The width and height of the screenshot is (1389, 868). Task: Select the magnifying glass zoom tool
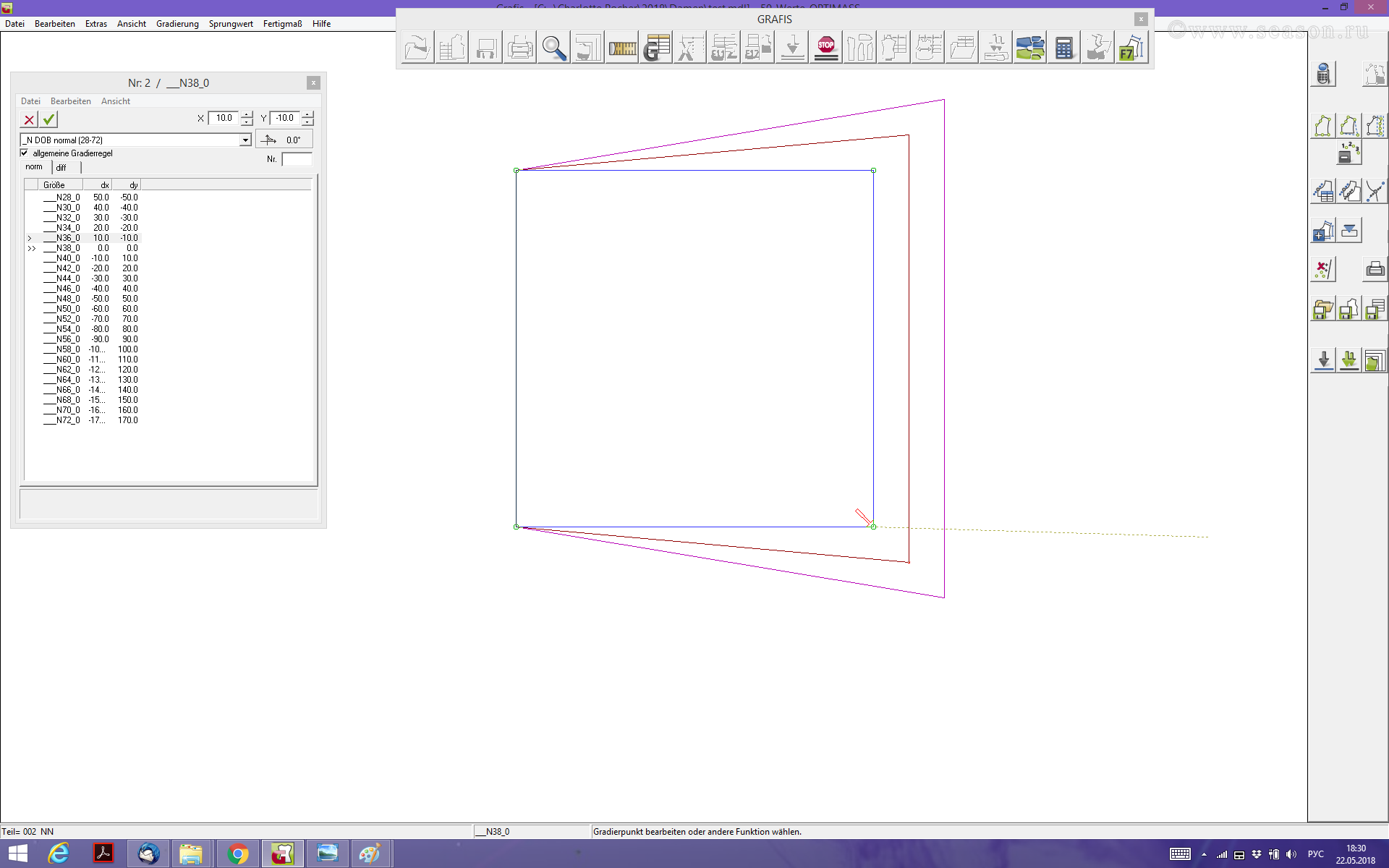554,48
